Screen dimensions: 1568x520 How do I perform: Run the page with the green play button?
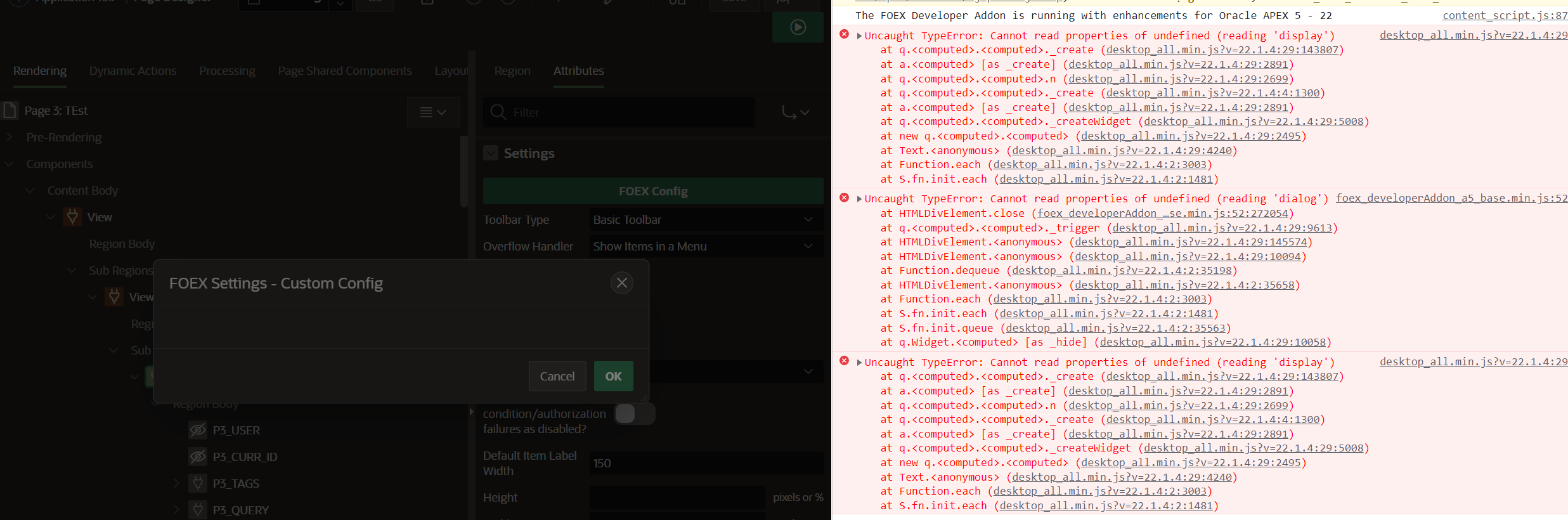[x=798, y=27]
